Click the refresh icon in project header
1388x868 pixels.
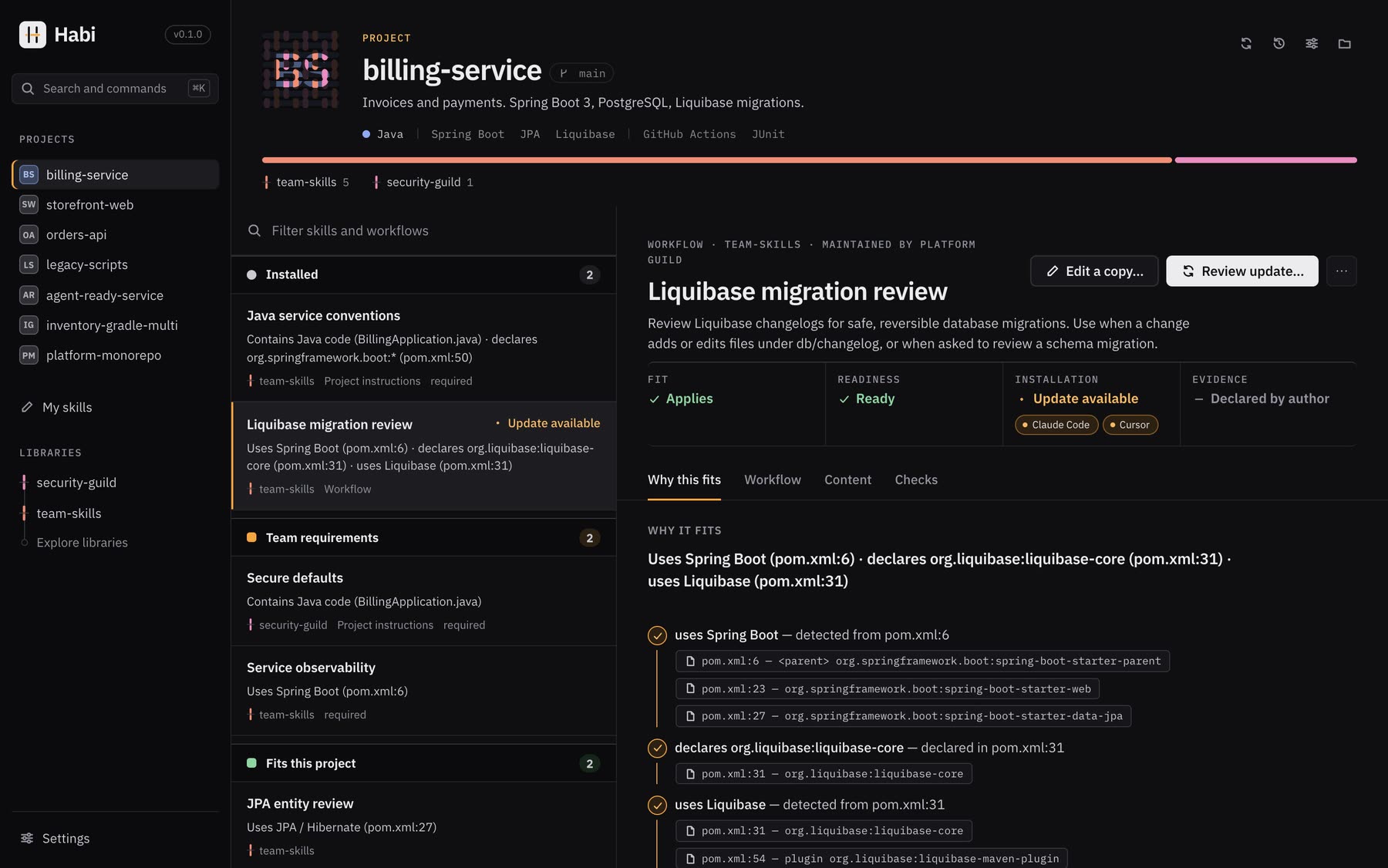coord(1246,44)
